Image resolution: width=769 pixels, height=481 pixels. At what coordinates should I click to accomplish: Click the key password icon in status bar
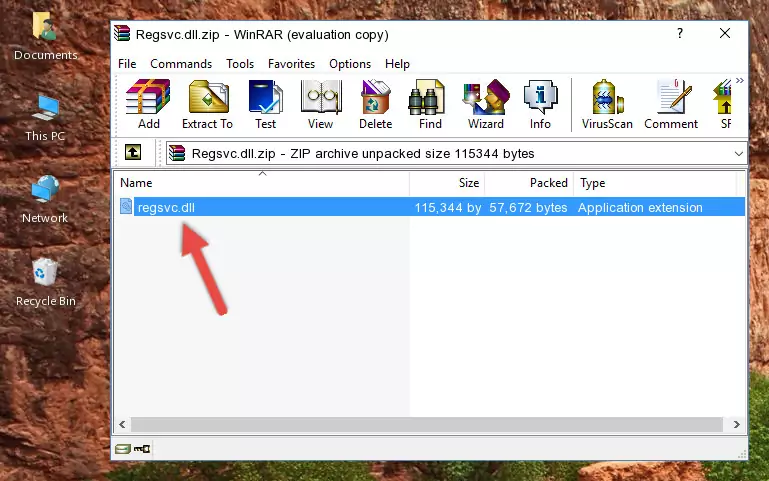click(x=142, y=449)
